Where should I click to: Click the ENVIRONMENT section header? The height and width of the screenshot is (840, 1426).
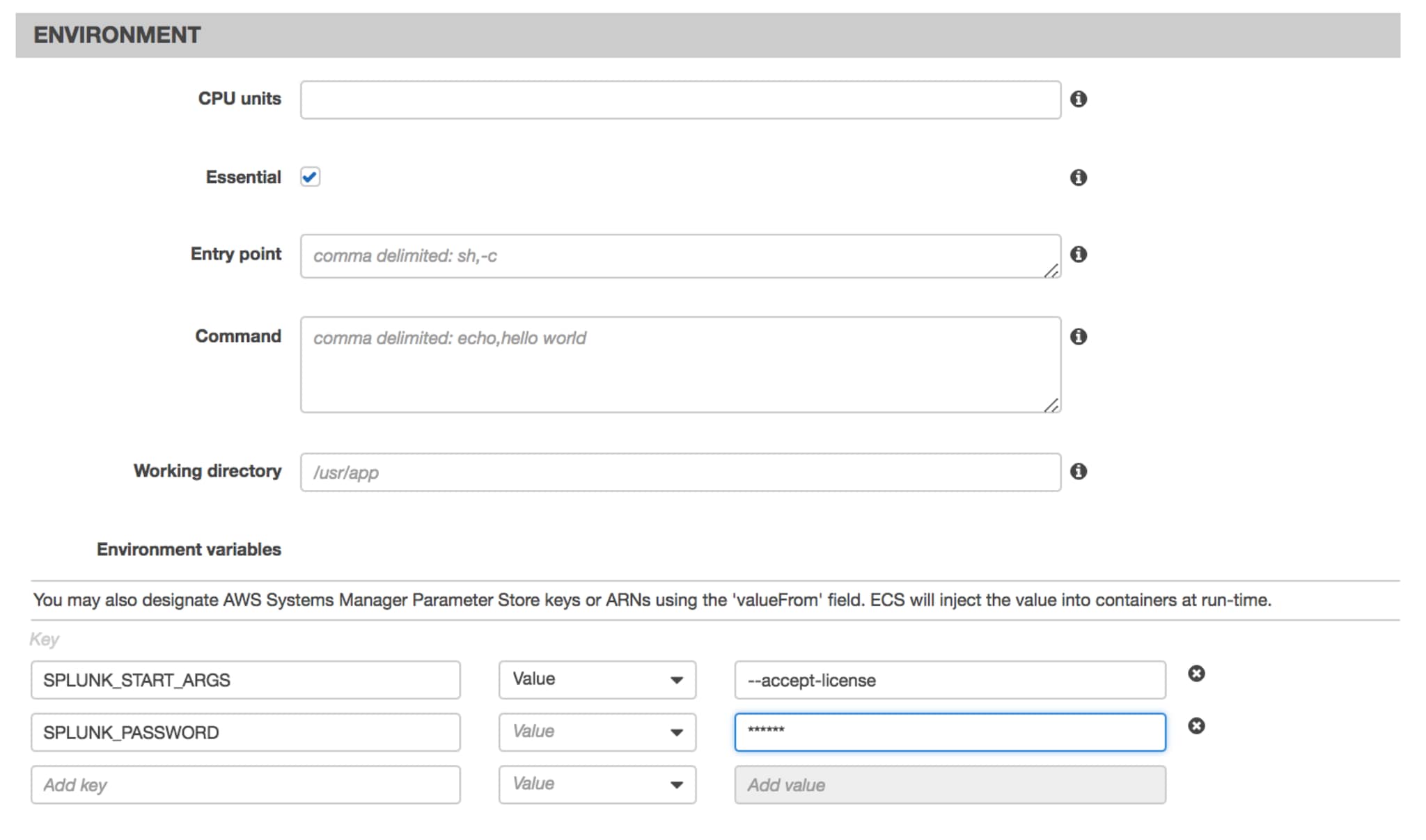(707, 35)
